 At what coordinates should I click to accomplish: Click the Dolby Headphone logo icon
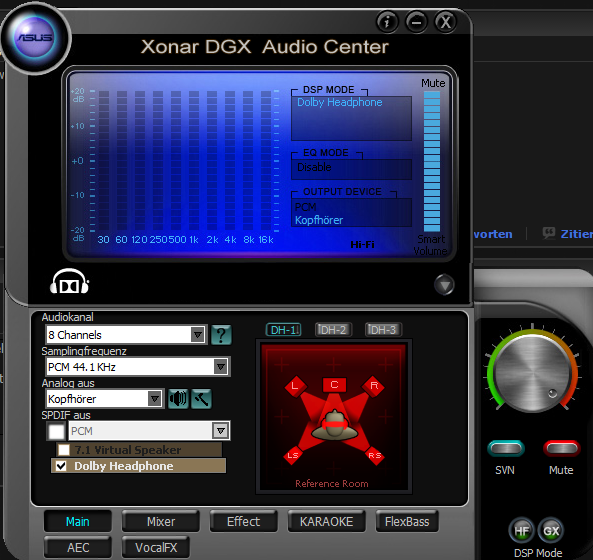[x=70, y=281]
